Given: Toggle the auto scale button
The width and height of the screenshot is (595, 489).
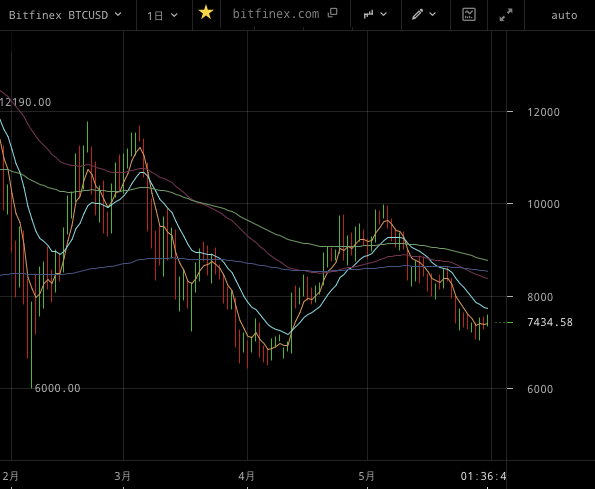Looking at the screenshot, I should click(564, 15).
